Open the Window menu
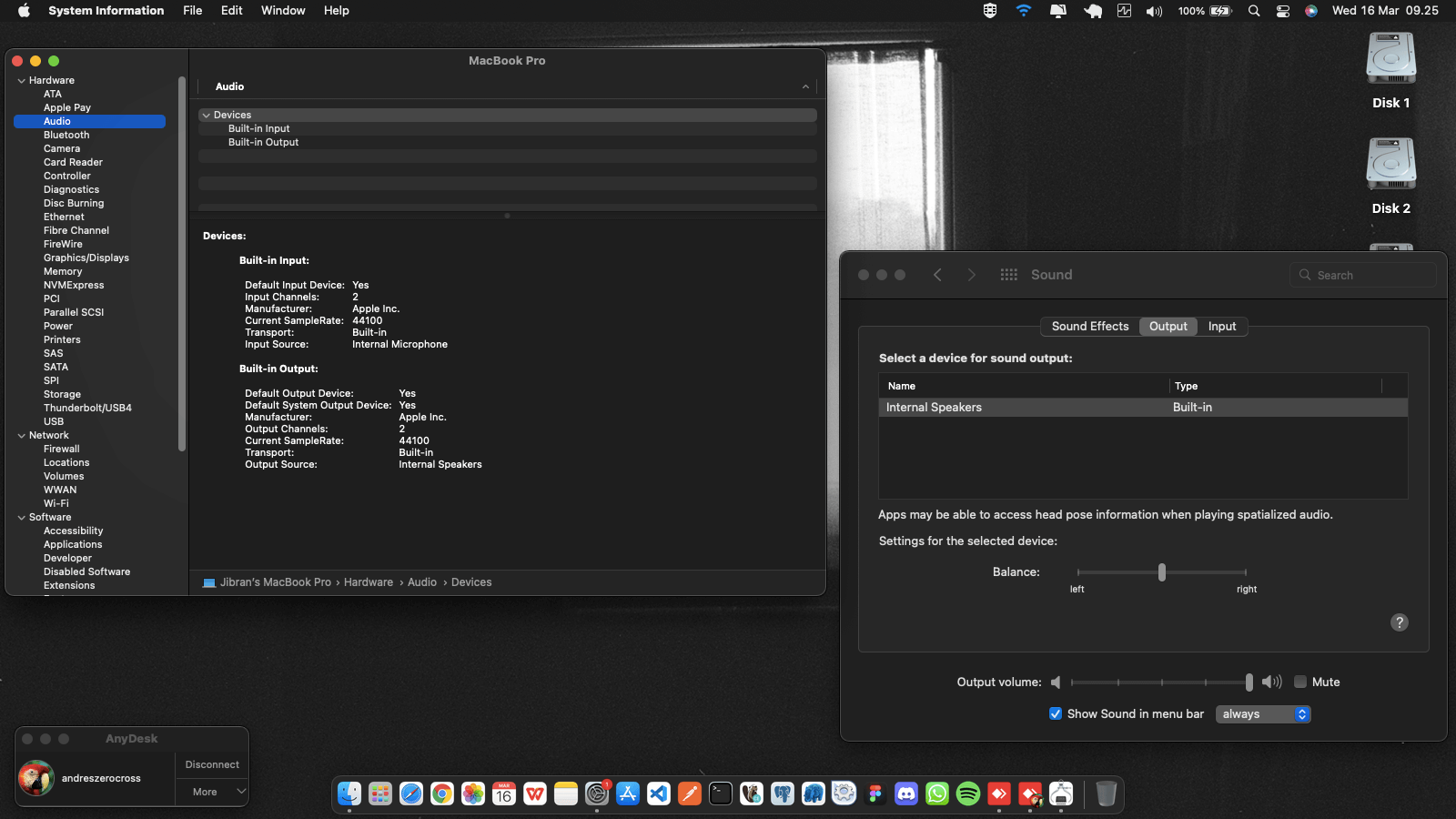 click(282, 10)
